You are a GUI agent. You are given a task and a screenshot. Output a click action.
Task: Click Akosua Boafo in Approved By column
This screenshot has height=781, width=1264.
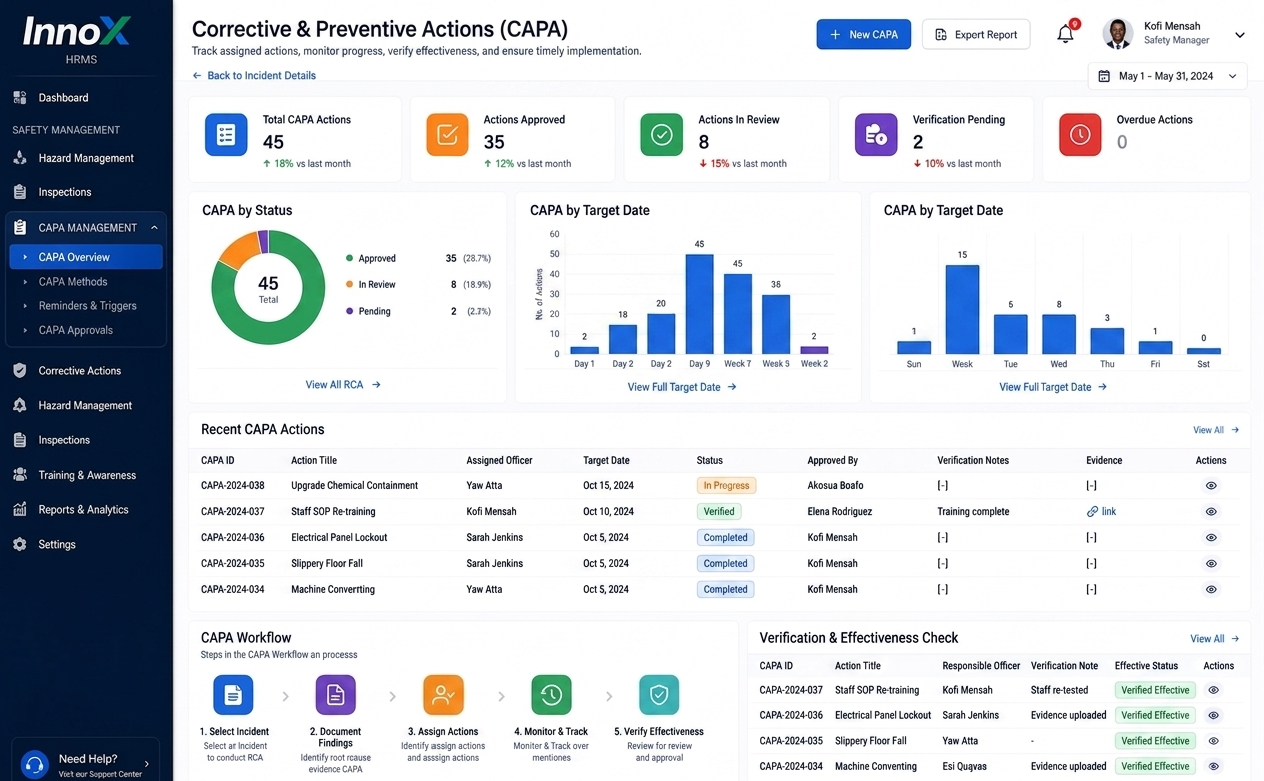click(x=836, y=486)
